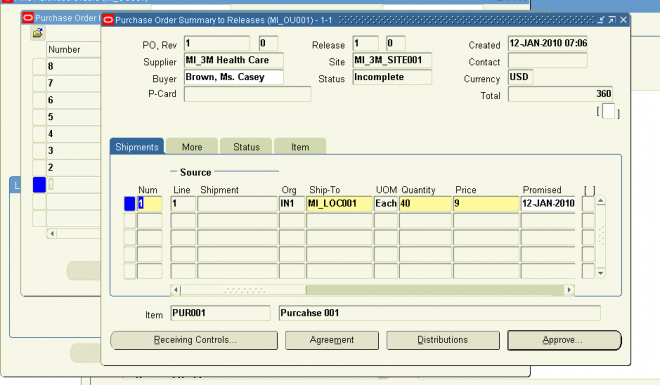Click the Created date field
660x385 pixels.
coord(548,43)
